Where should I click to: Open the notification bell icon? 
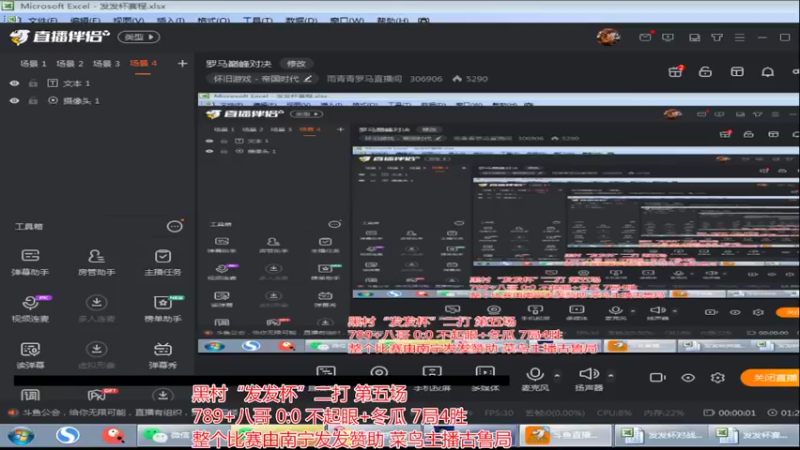point(767,72)
